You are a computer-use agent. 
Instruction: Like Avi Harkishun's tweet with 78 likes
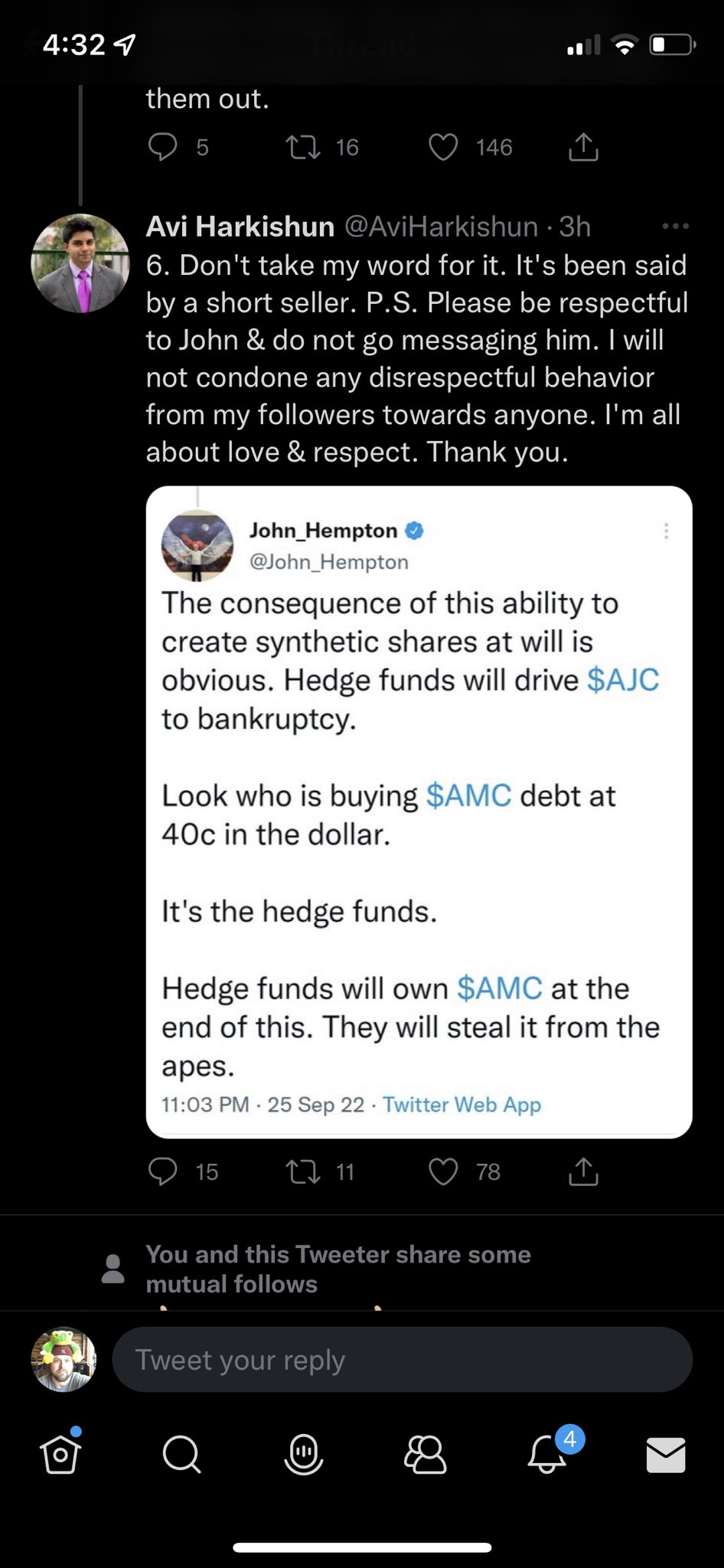pyautogui.click(x=443, y=1171)
